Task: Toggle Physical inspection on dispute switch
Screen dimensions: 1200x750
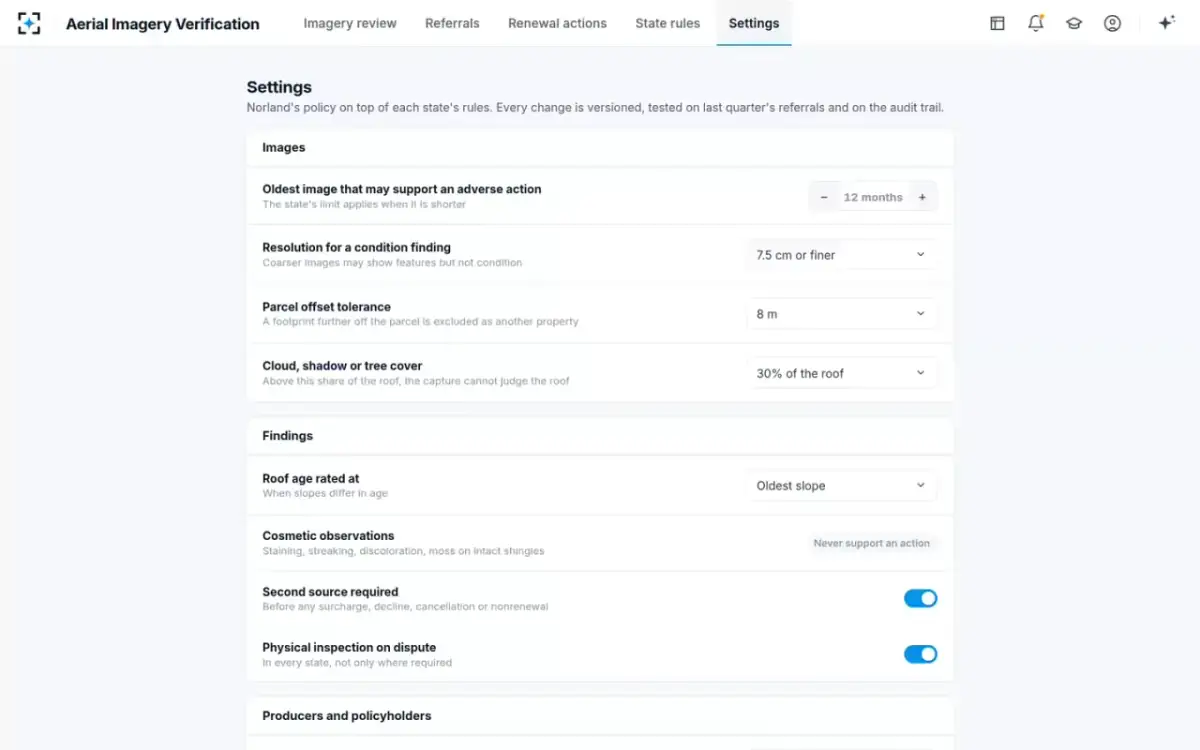Action: point(921,654)
